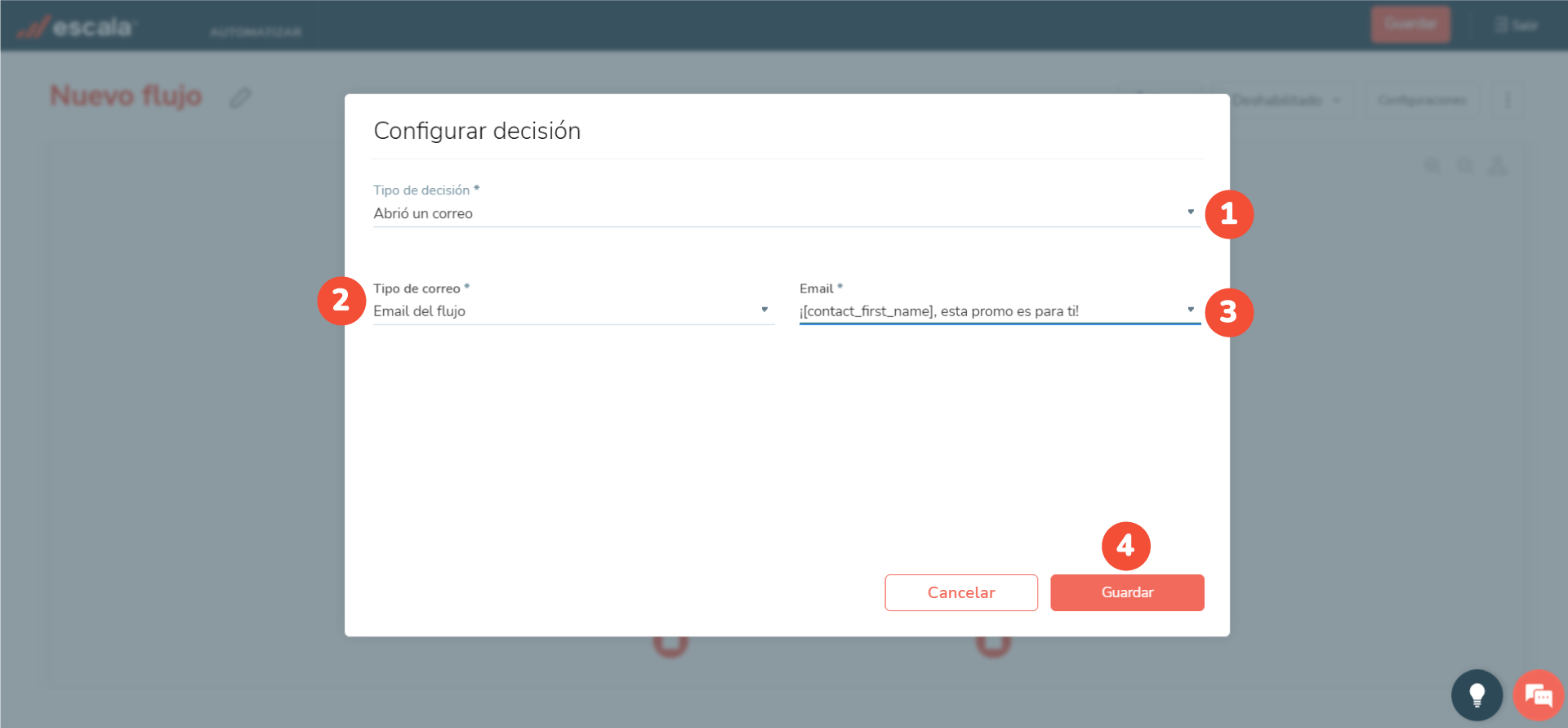
Task: Expand the Email selection dropdown
Action: click(x=1000, y=311)
